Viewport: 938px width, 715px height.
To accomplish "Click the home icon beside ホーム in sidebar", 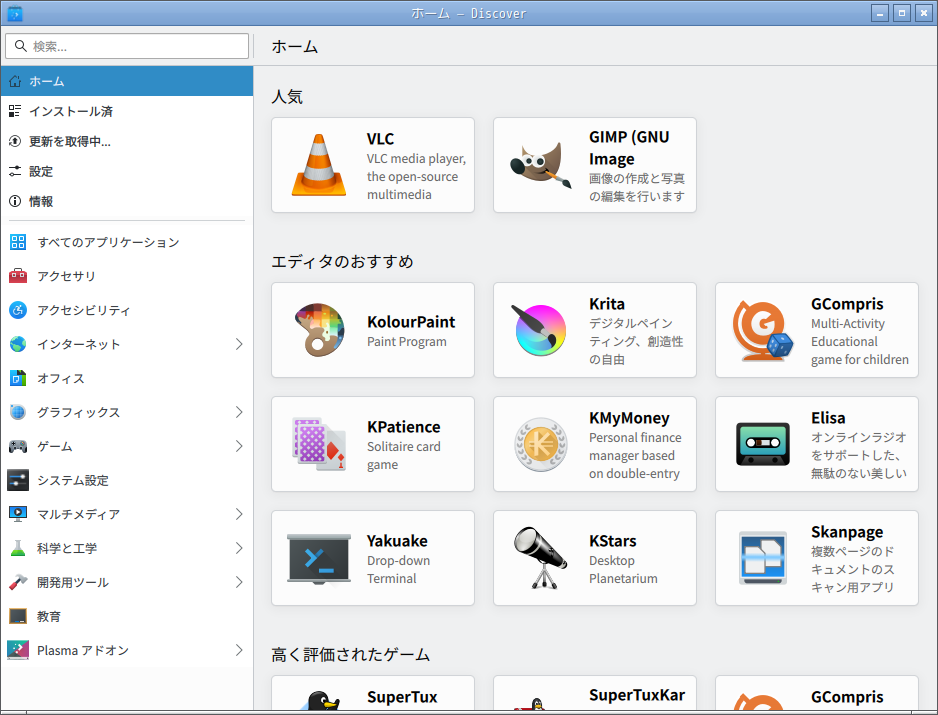I will (15, 81).
